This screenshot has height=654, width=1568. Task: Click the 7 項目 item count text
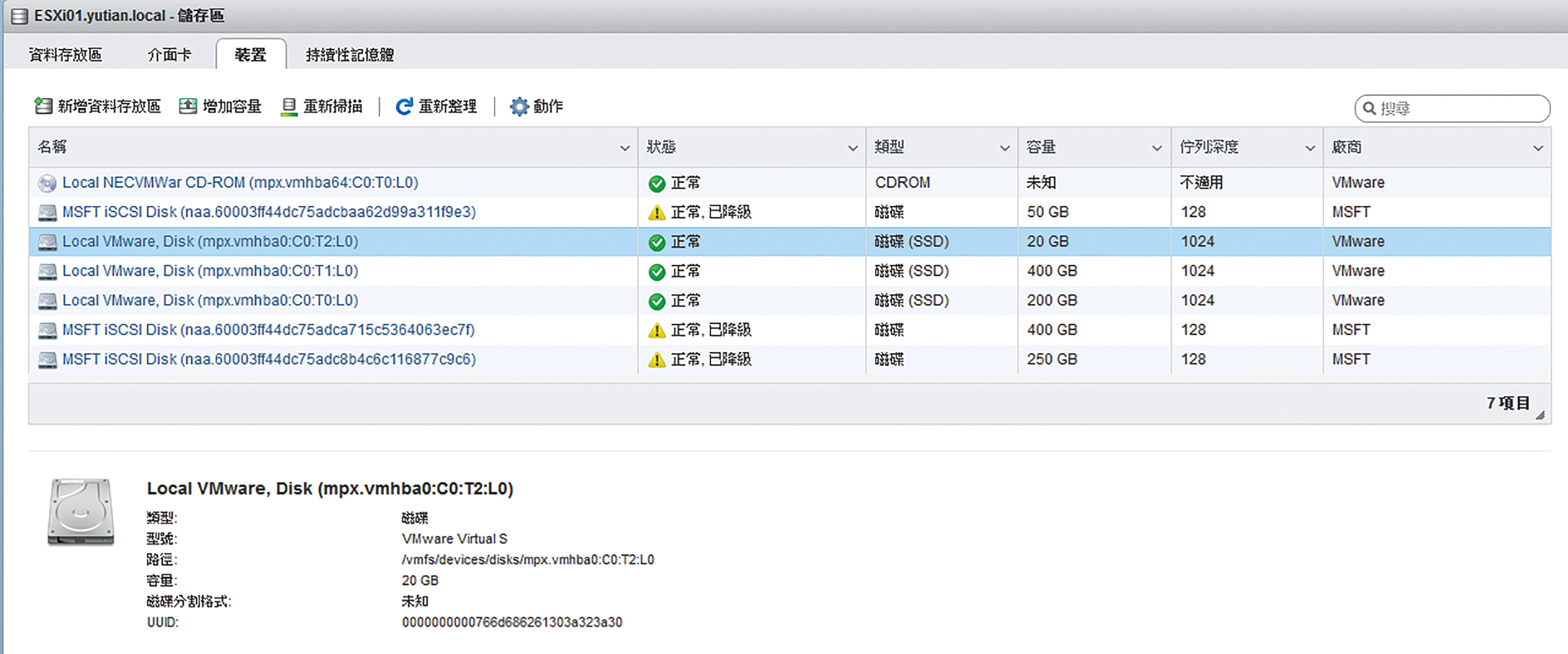tap(1508, 403)
